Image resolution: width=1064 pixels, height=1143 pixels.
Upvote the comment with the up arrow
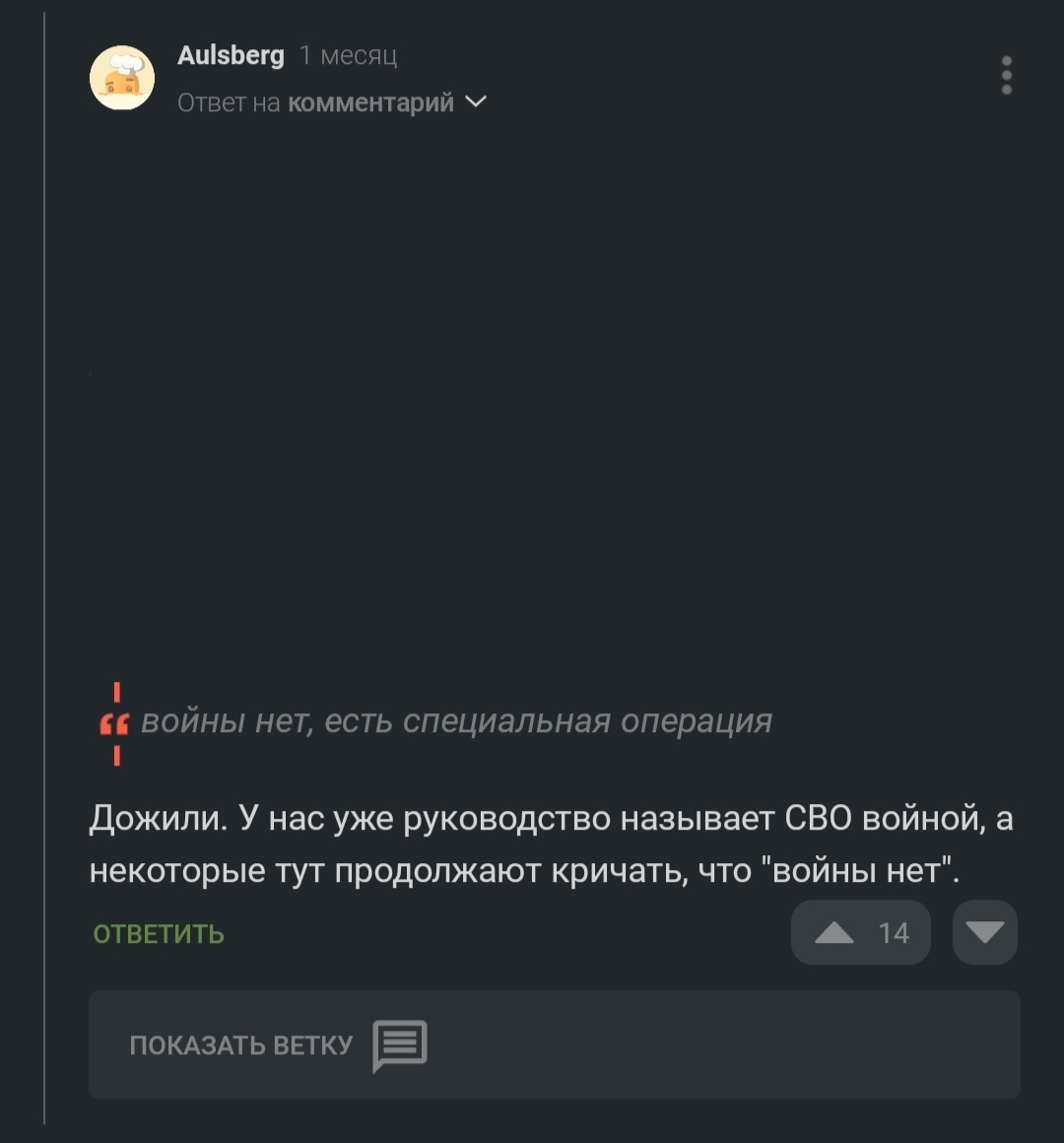click(x=834, y=932)
